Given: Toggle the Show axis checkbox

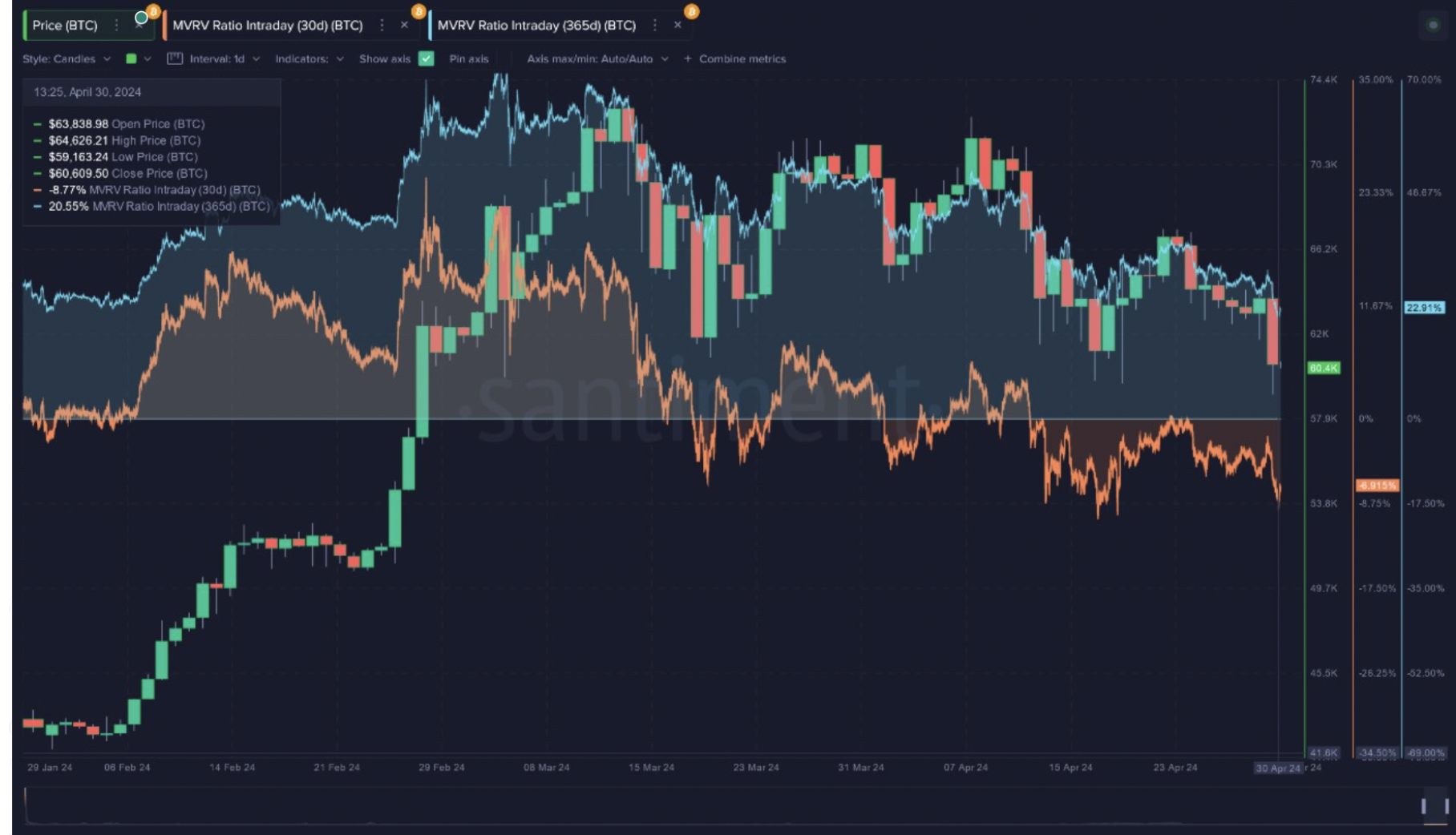Looking at the screenshot, I should coord(427,58).
